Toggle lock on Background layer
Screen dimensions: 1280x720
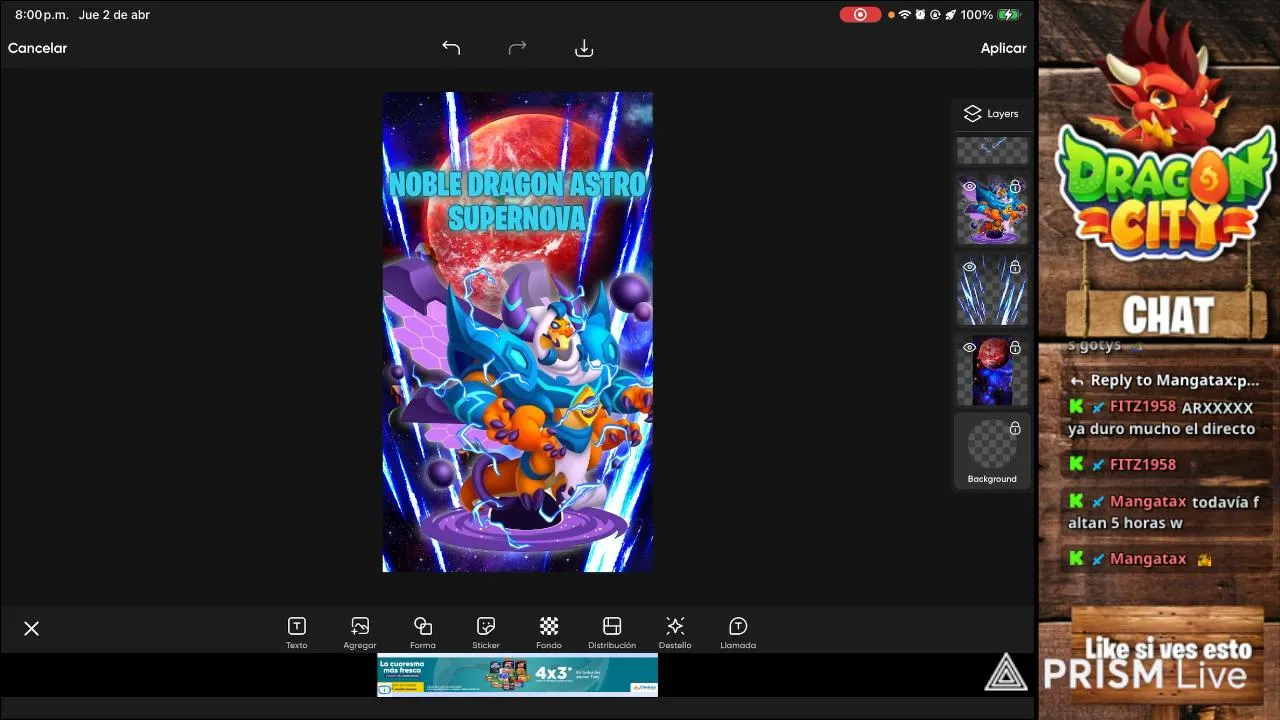tap(1015, 428)
